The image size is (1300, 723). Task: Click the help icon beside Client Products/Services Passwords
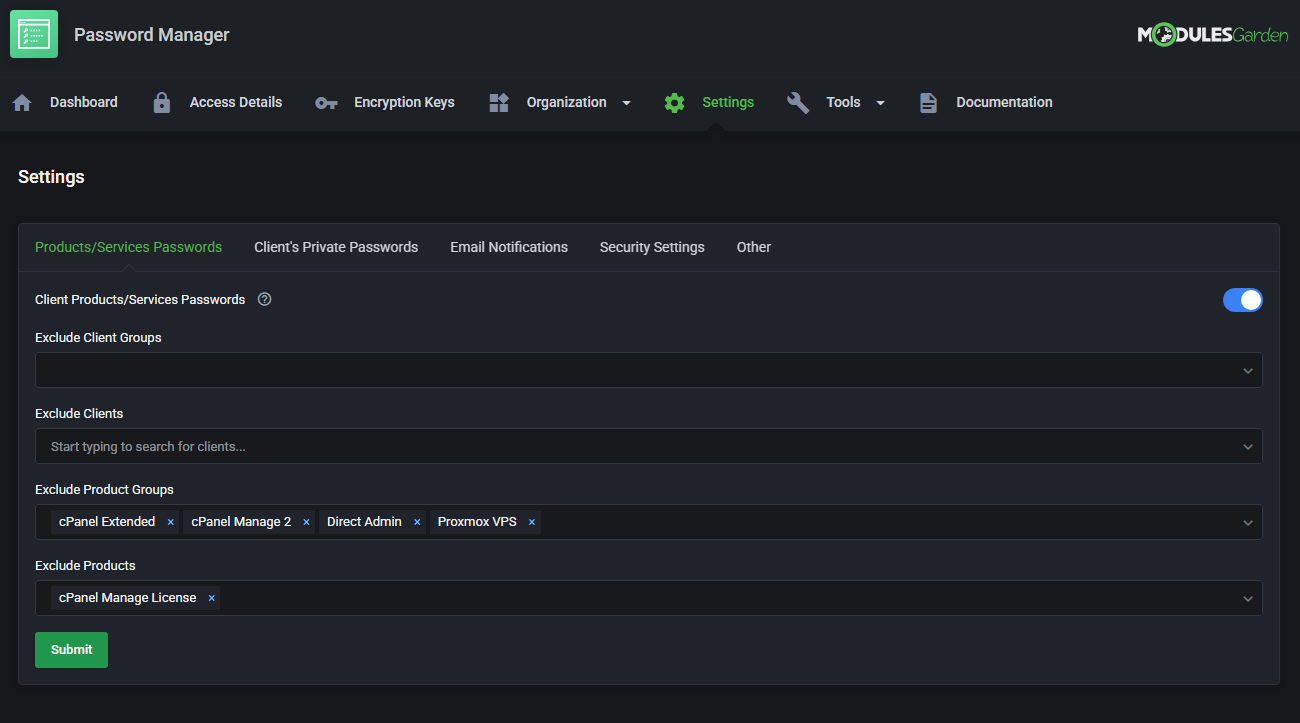click(265, 299)
